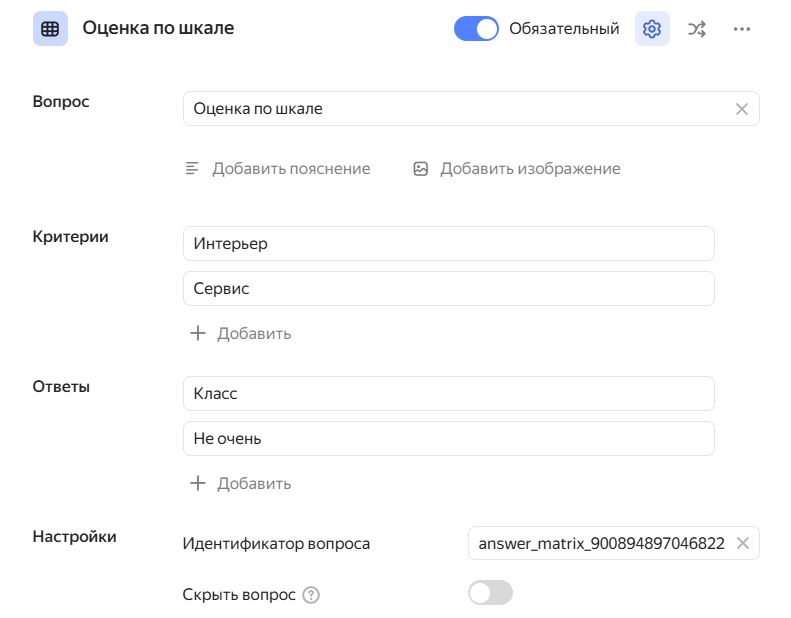Click plus icon under Ответы list
Screen dimensions: 791x618
[198, 483]
